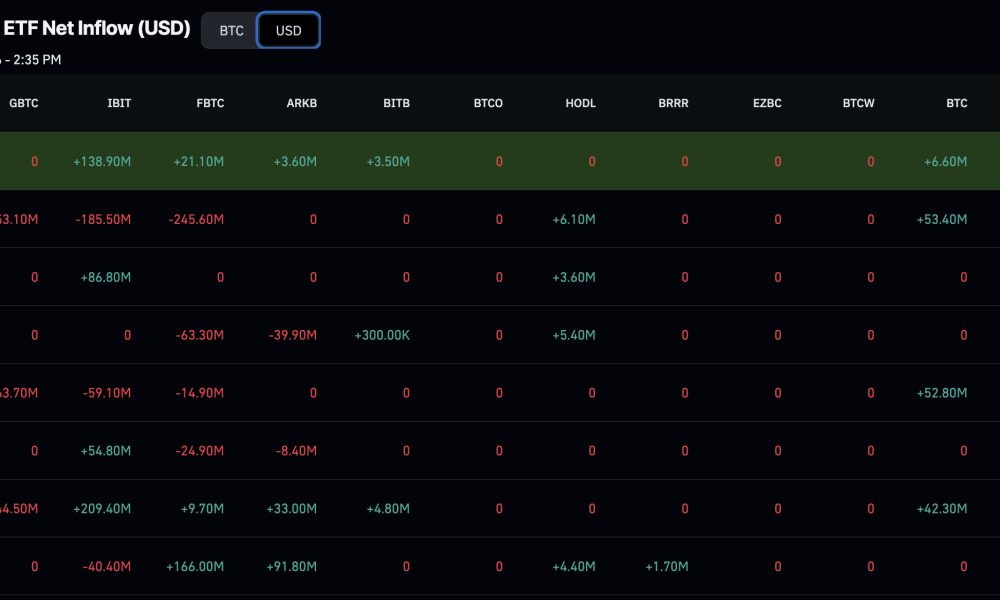Click the last BTC column header
This screenshot has width=1000, height=600.
tap(957, 103)
